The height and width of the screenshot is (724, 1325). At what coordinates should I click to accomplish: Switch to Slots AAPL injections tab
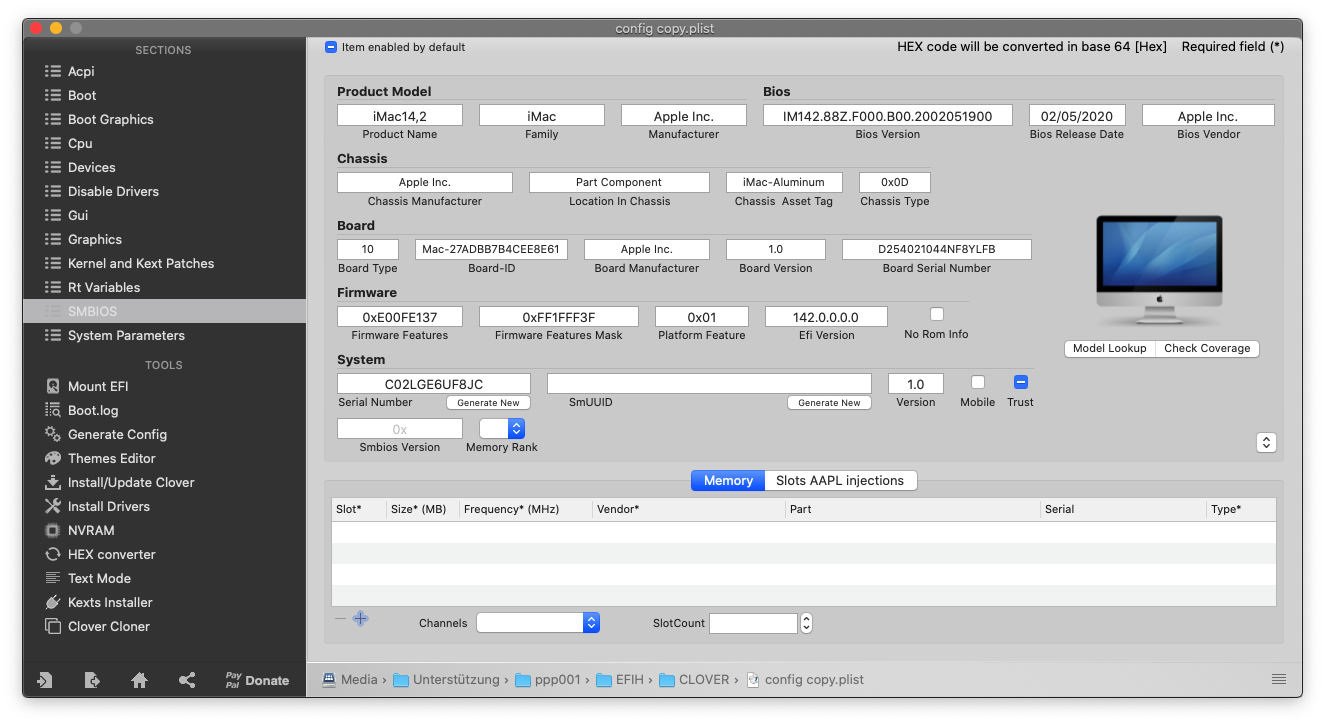pyautogui.click(x=839, y=481)
